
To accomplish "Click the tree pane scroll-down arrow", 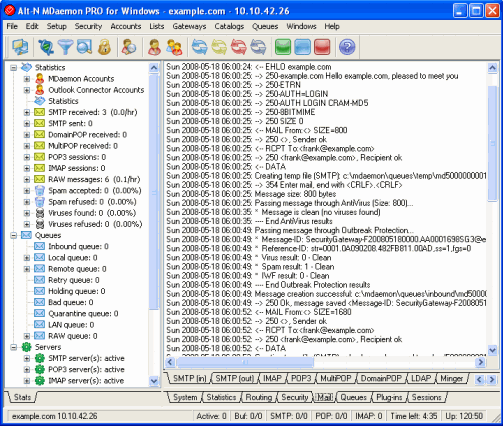I will (154, 380).
